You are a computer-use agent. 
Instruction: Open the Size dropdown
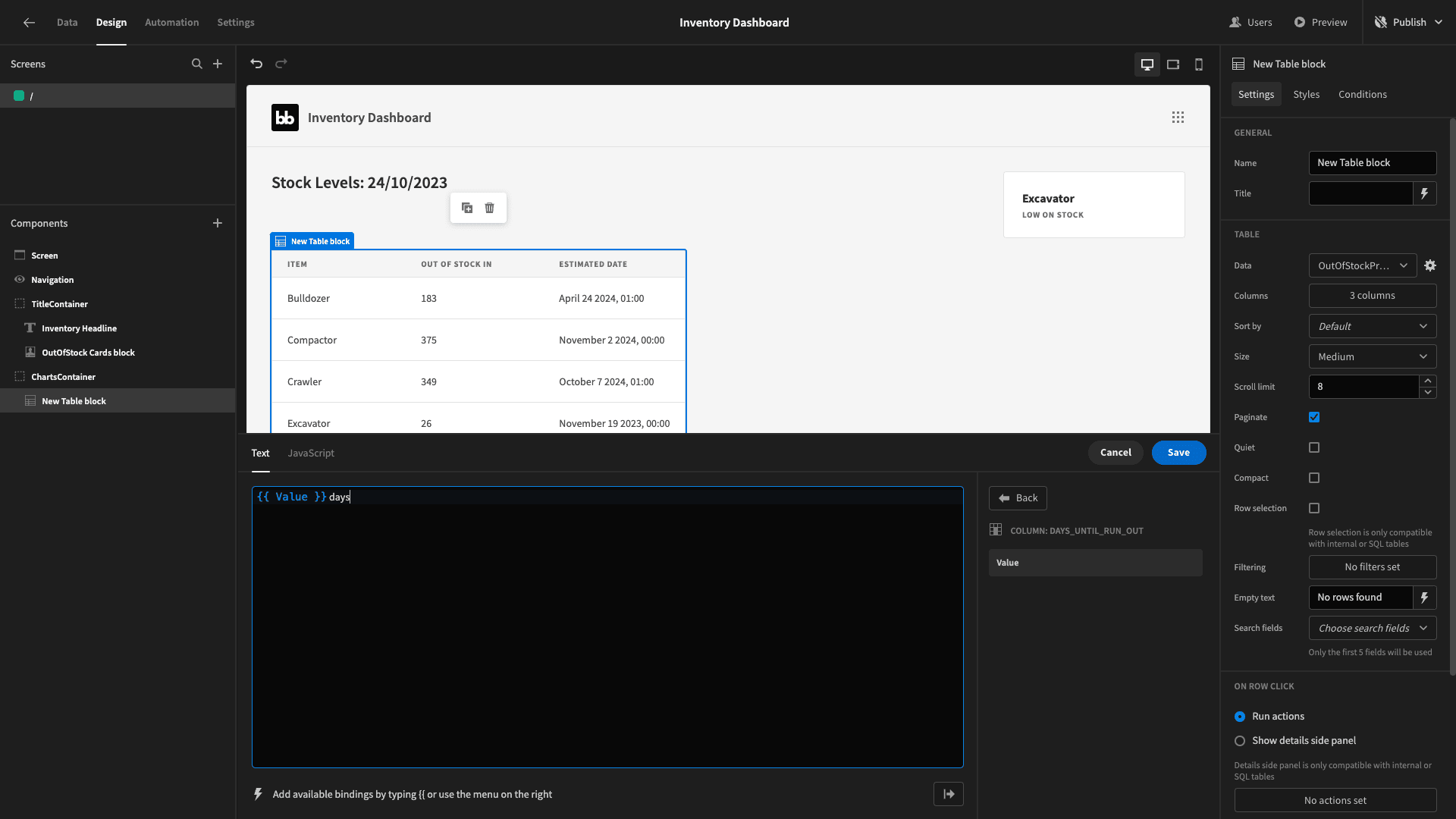1373,356
